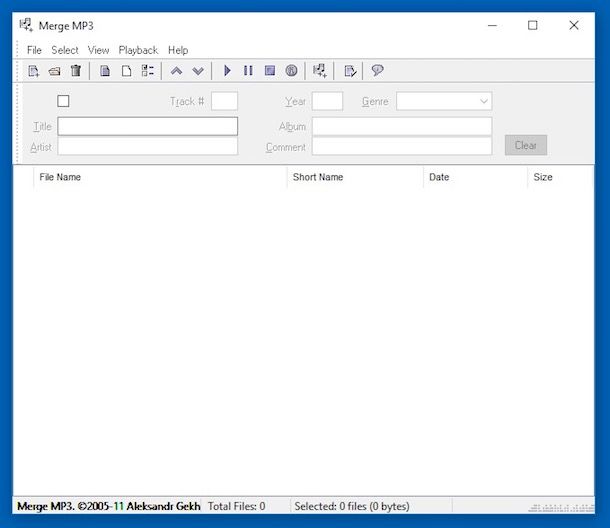Click into the Artist input field
Viewport: 610px width, 528px height.
pos(147,146)
